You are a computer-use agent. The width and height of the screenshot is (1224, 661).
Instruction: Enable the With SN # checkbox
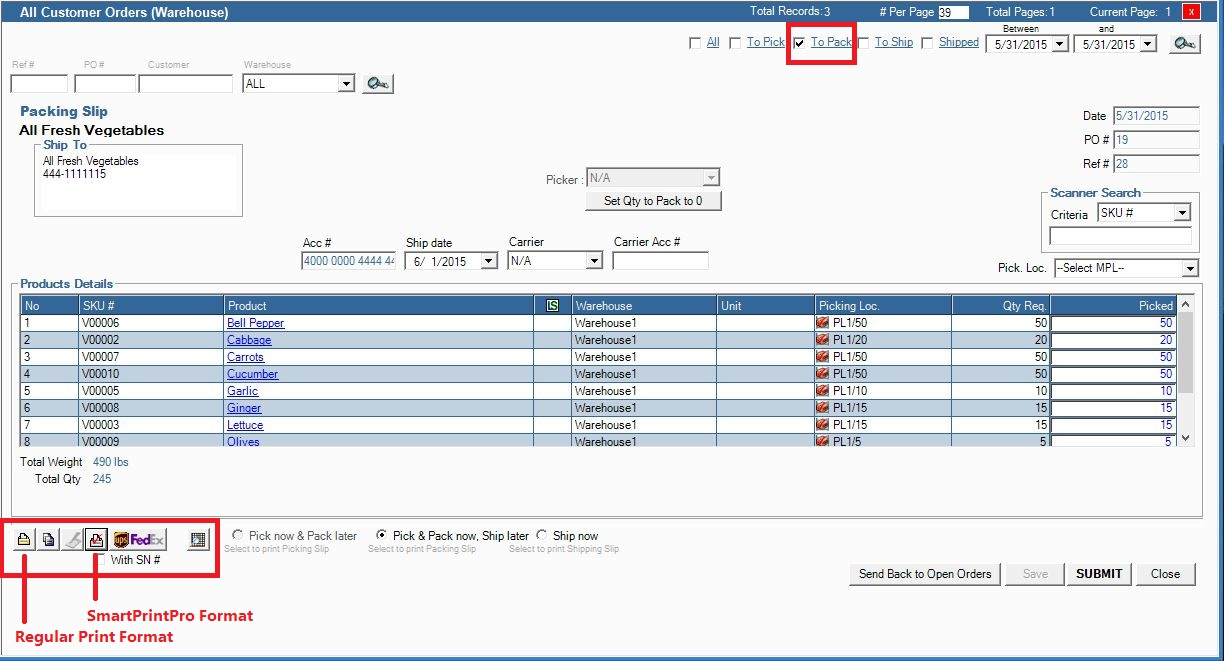point(100,560)
